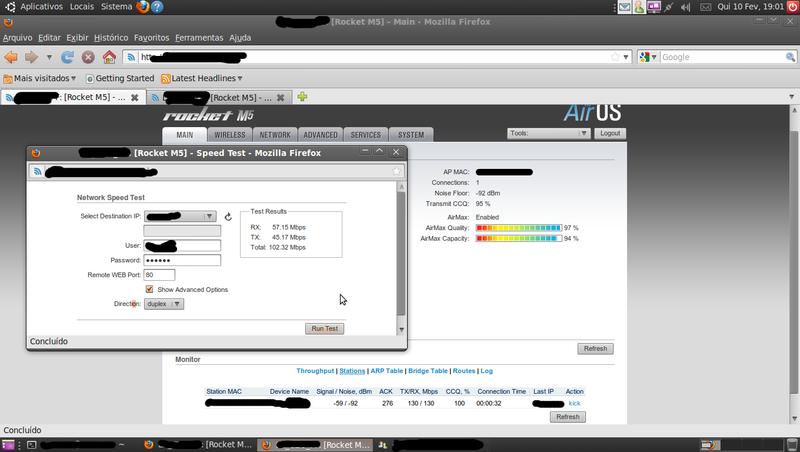Expand the Latest Headlines feed dropdown
The width and height of the screenshot is (800, 452).
point(202,78)
